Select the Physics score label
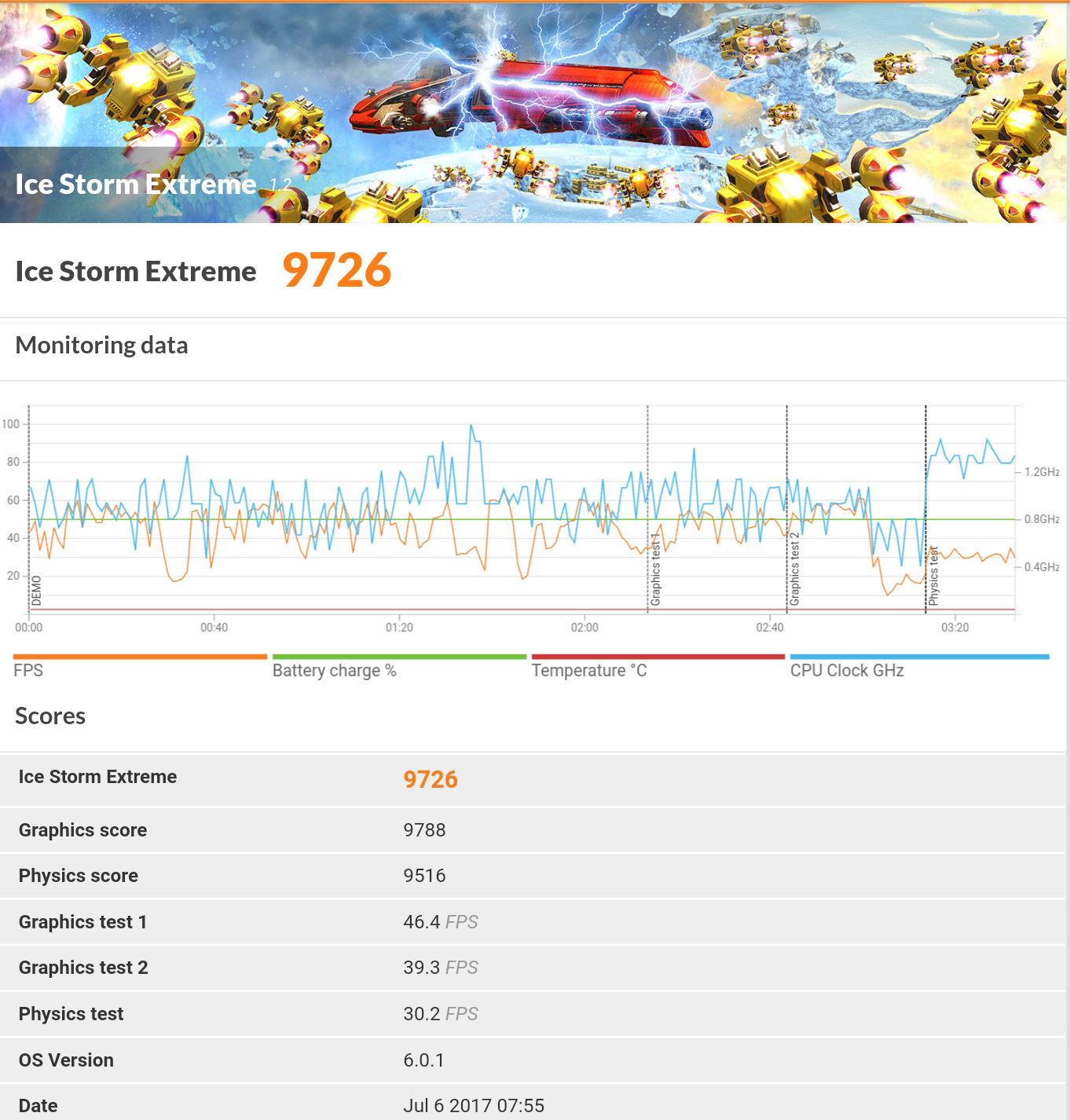The image size is (1070, 1120). [79, 876]
